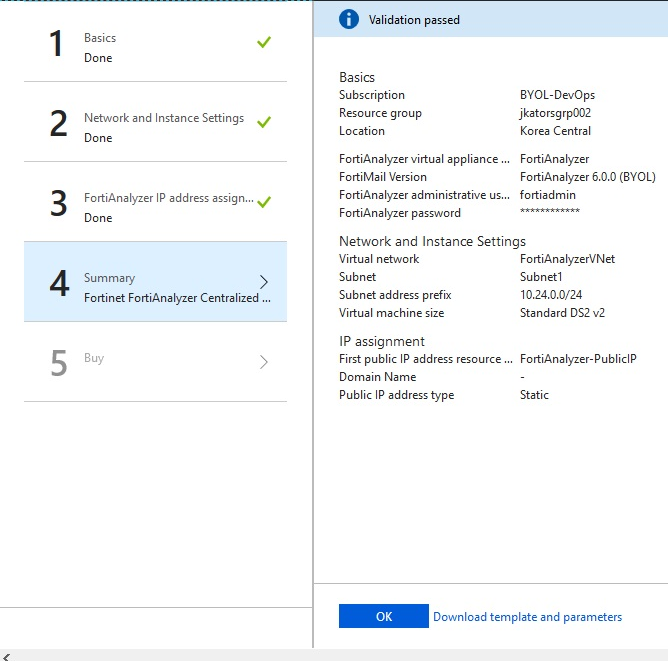Image resolution: width=668 pixels, height=661 pixels.
Task: Click the resource group value jkatorsgrp002
Action: [555, 113]
